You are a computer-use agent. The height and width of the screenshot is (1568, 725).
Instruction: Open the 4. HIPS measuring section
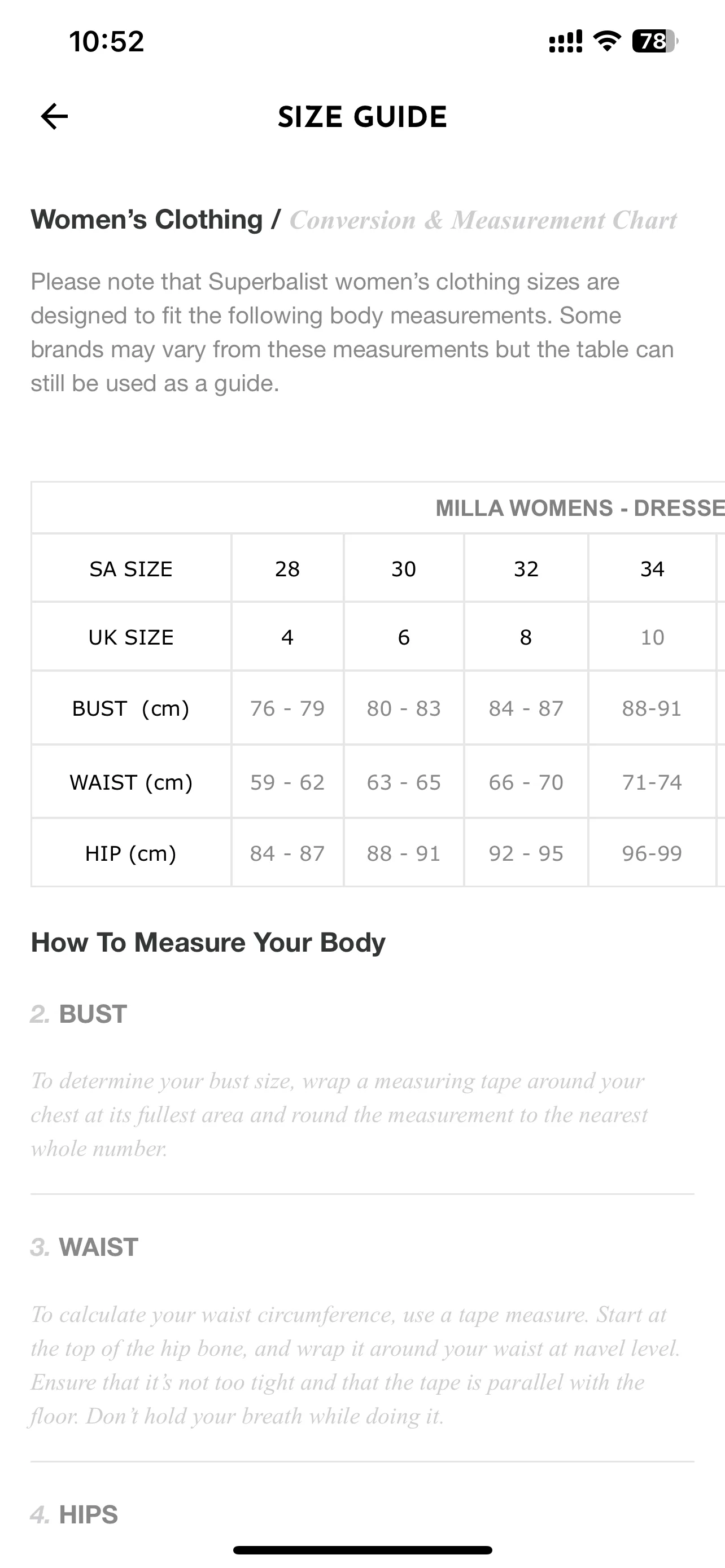point(75,1514)
